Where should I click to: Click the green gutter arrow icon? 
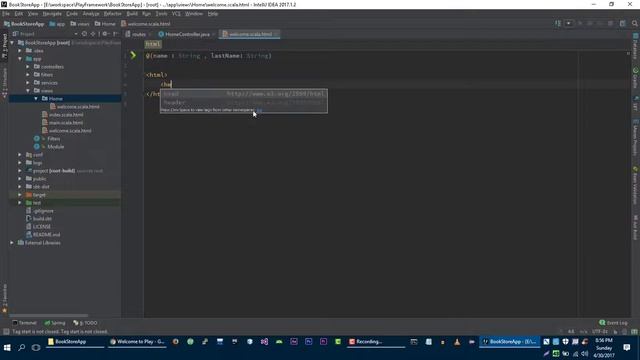tap(133, 55)
